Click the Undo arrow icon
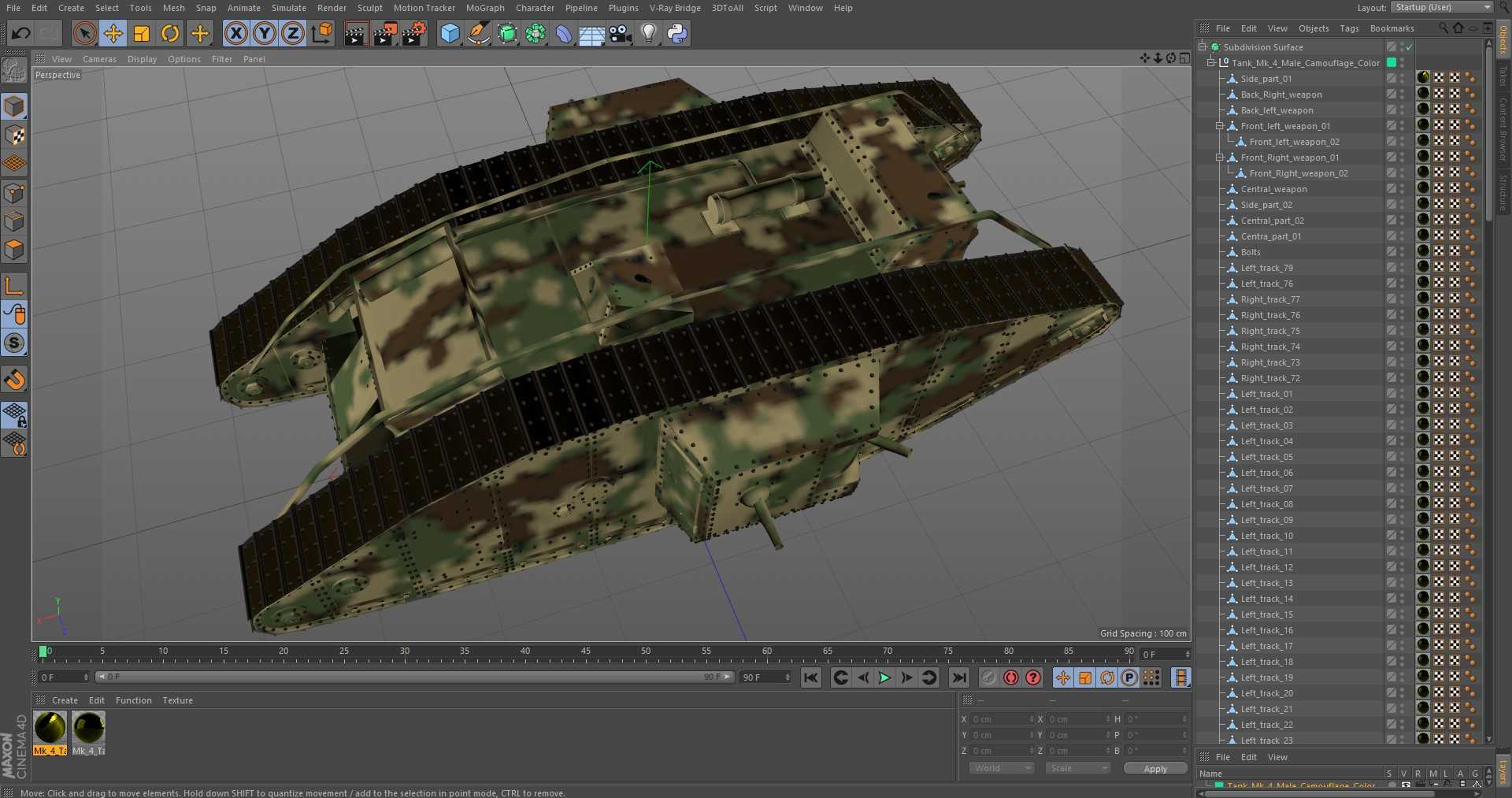1512x798 pixels. [x=21, y=33]
